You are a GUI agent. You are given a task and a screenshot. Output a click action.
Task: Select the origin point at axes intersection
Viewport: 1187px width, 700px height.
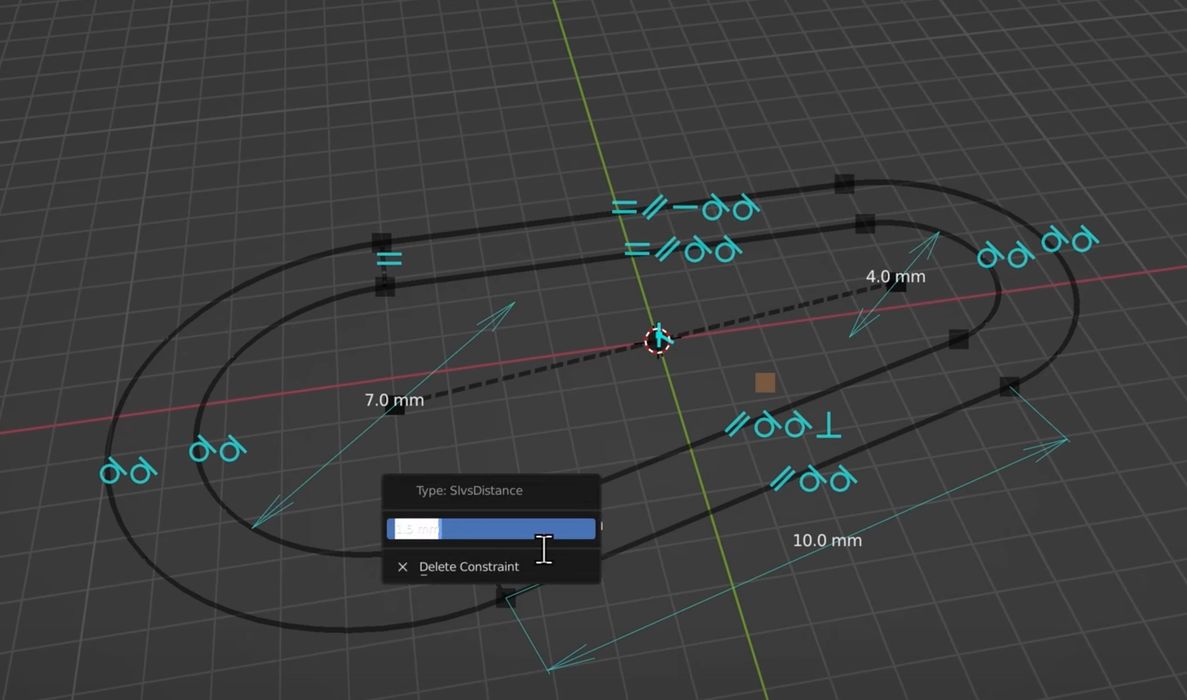(658, 340)
